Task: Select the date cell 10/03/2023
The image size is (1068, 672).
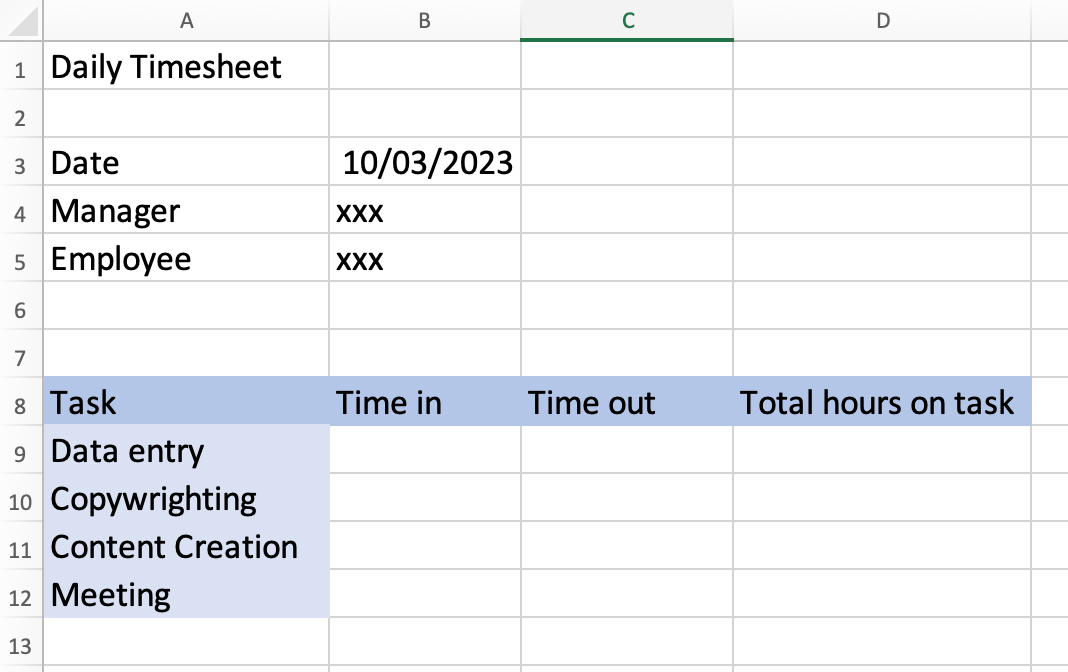Action: (426, 163)
